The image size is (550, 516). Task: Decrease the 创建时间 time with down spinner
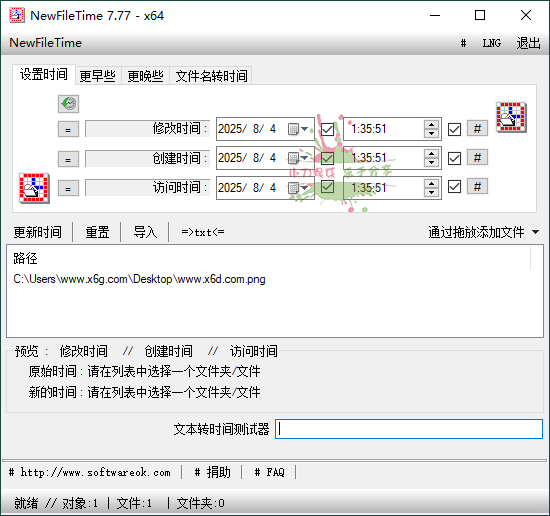click(x=431, y=163)
